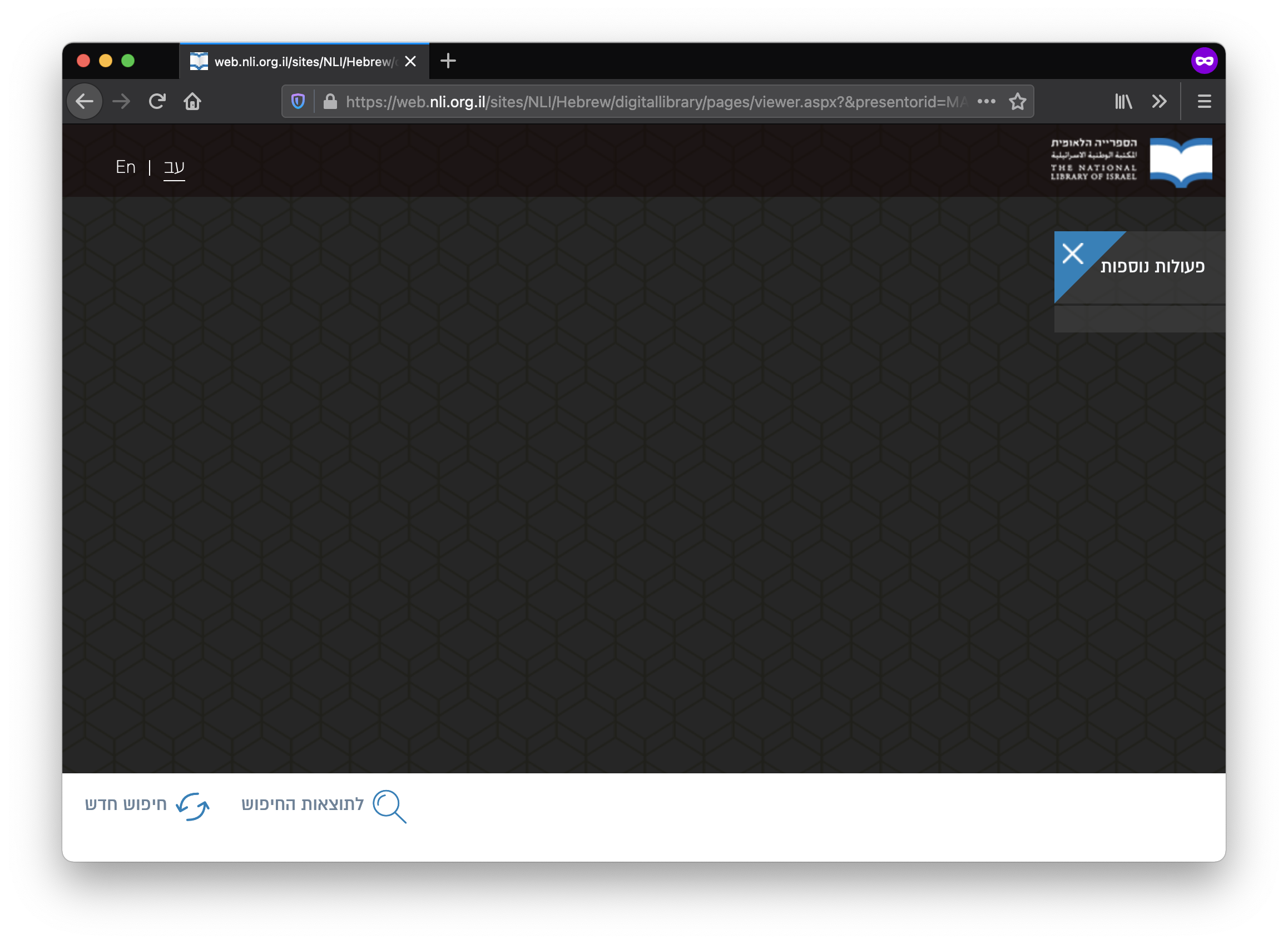Screen dimensions: 1288x944
Task: Open the Firefox hamburger menu
Action: pyautogui.click(x=1204, y=101)
